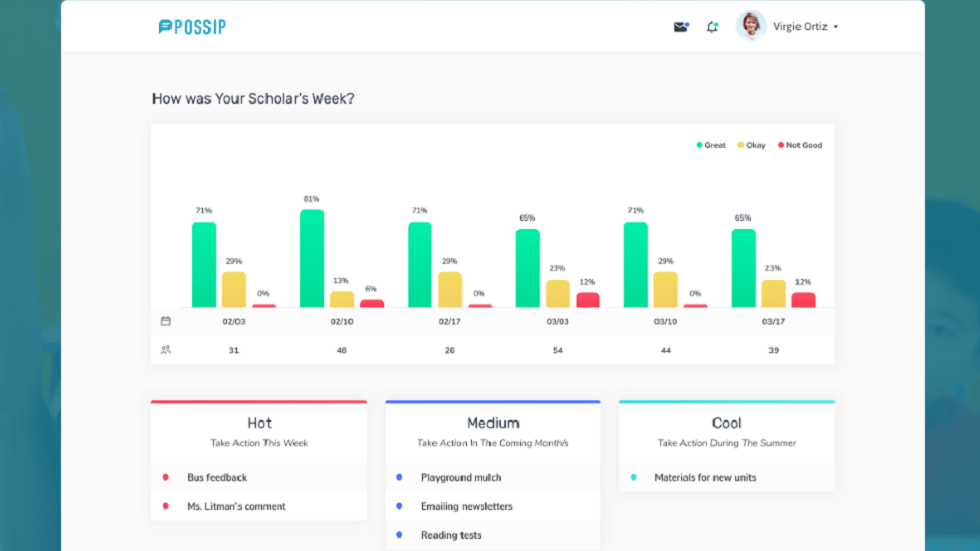Image resolution: width=980 pixels, height=551 pixels.
Task: Click respondent count 31
Action: (x=234, y=350)
